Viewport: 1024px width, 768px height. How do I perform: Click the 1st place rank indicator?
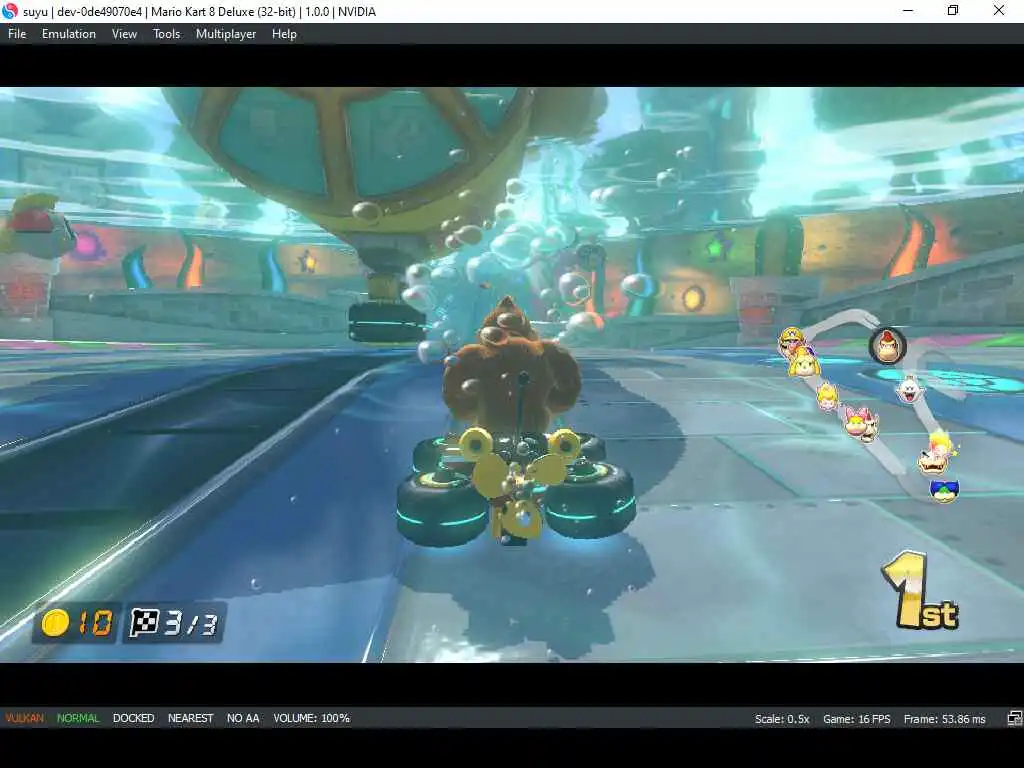pyautogui.click(x=920, y=591)
